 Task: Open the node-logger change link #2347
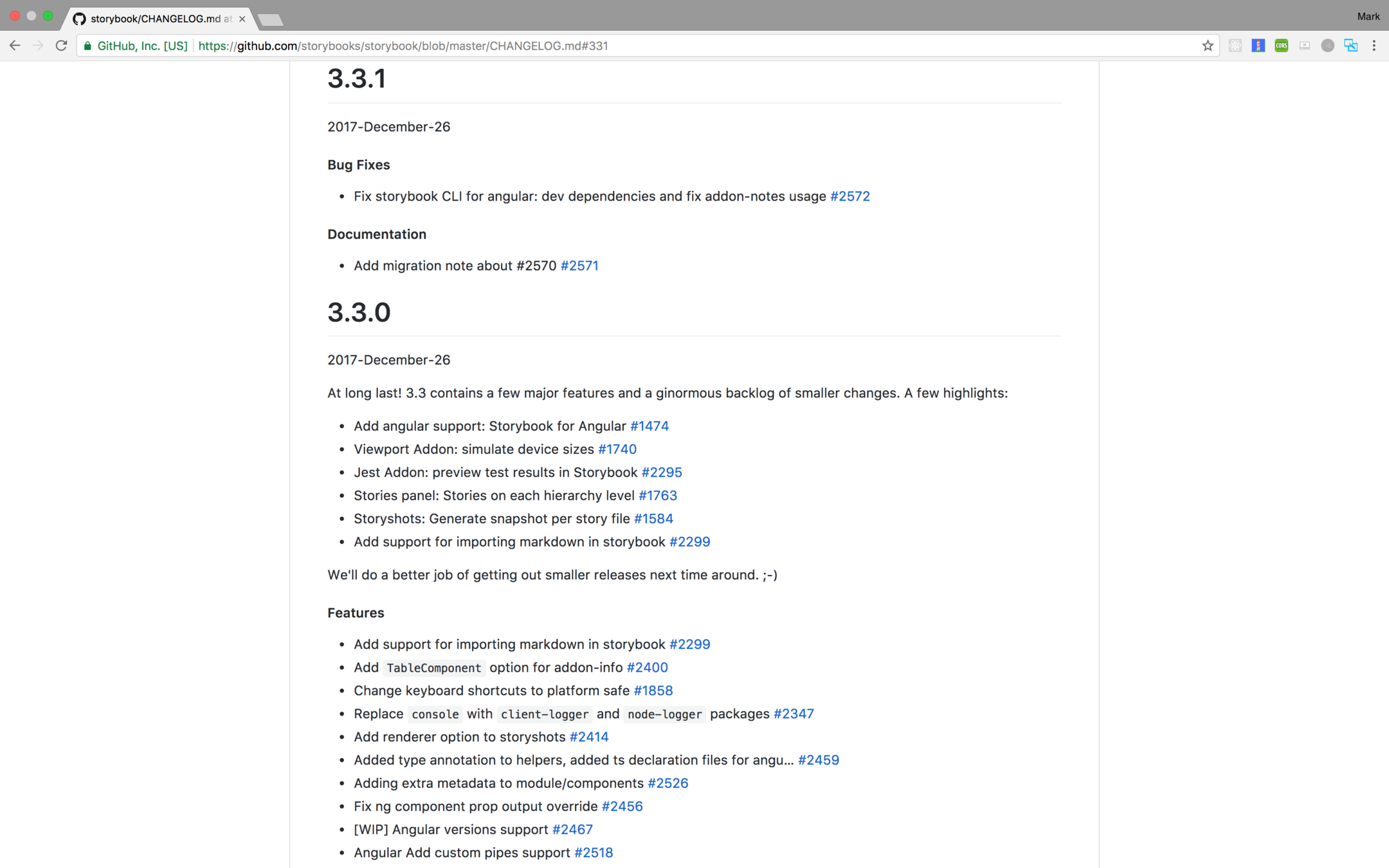click(x=793, y=714)
